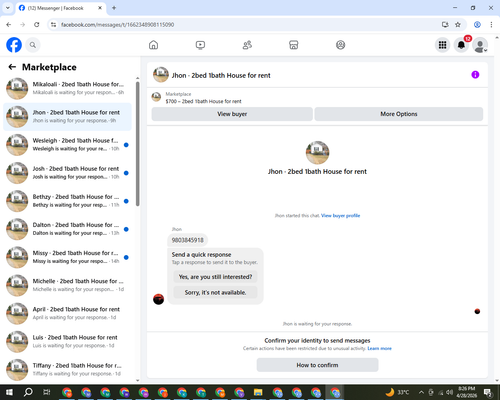Viewport: 500px width, 400px height.
Task: Open the Chrome profile icon
Action: [x=477, y=25]
